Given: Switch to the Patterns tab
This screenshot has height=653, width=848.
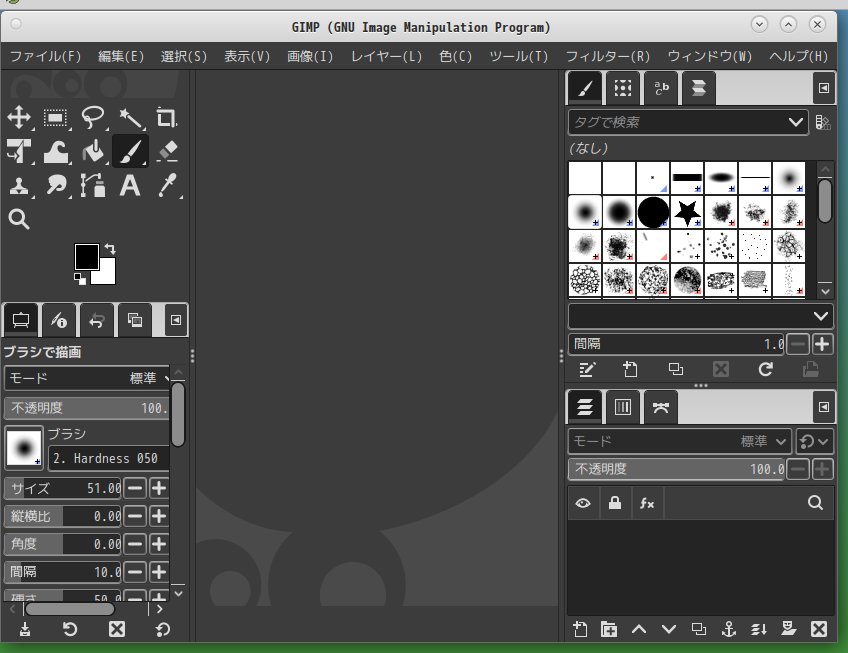Looking at the screenshot, I should (623, 88).
